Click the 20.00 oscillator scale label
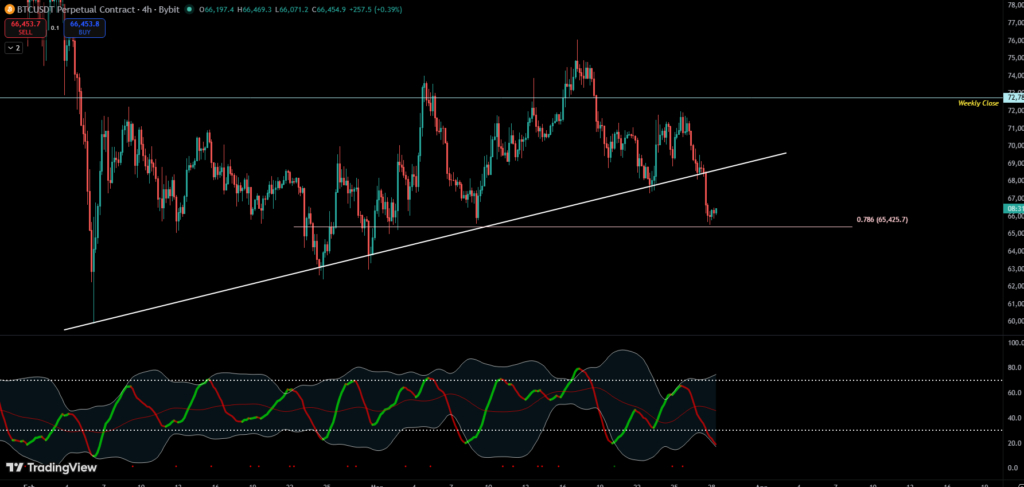Screen dimensions: 1024x487 [1015, 443]
